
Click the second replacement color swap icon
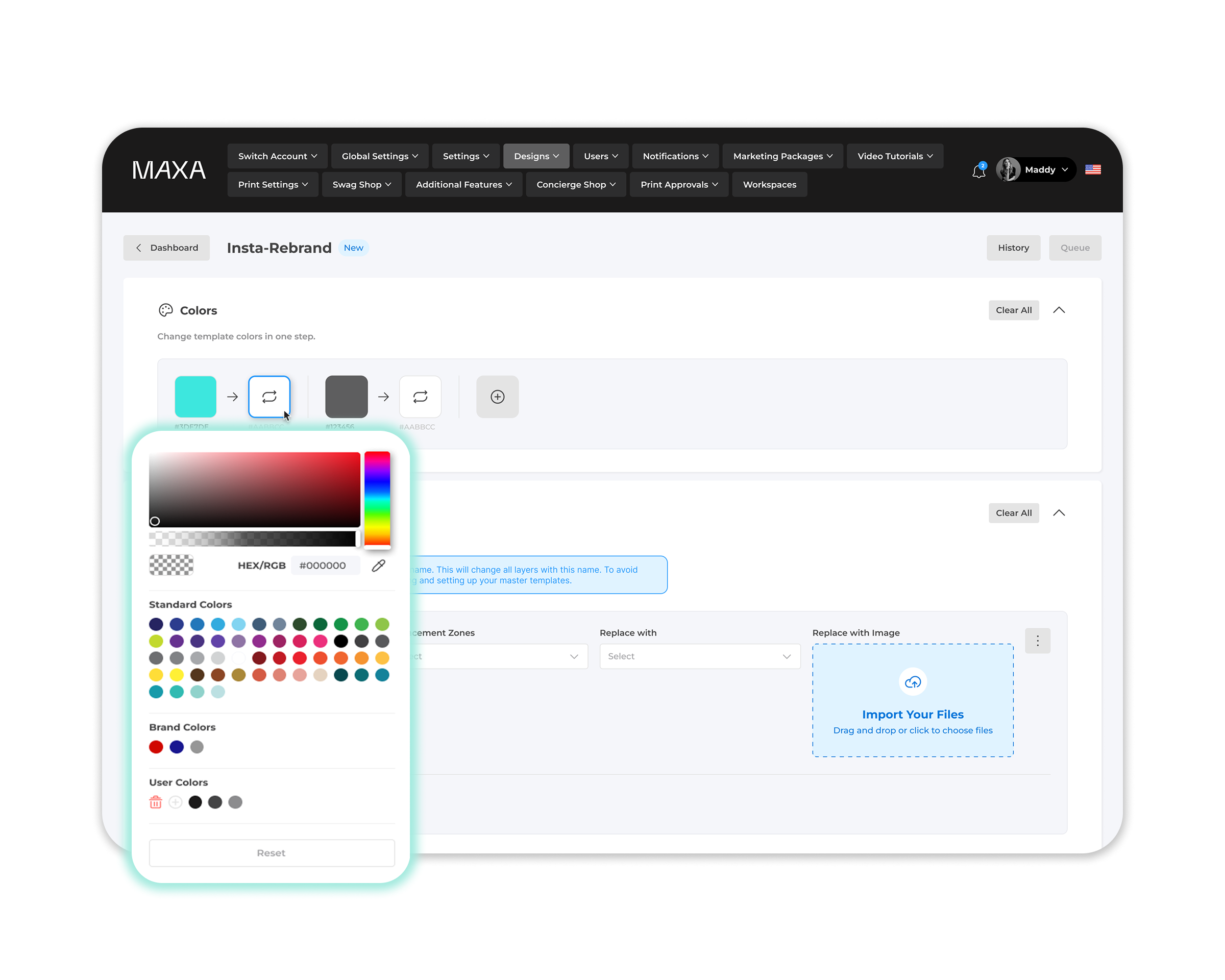[420, 397]
